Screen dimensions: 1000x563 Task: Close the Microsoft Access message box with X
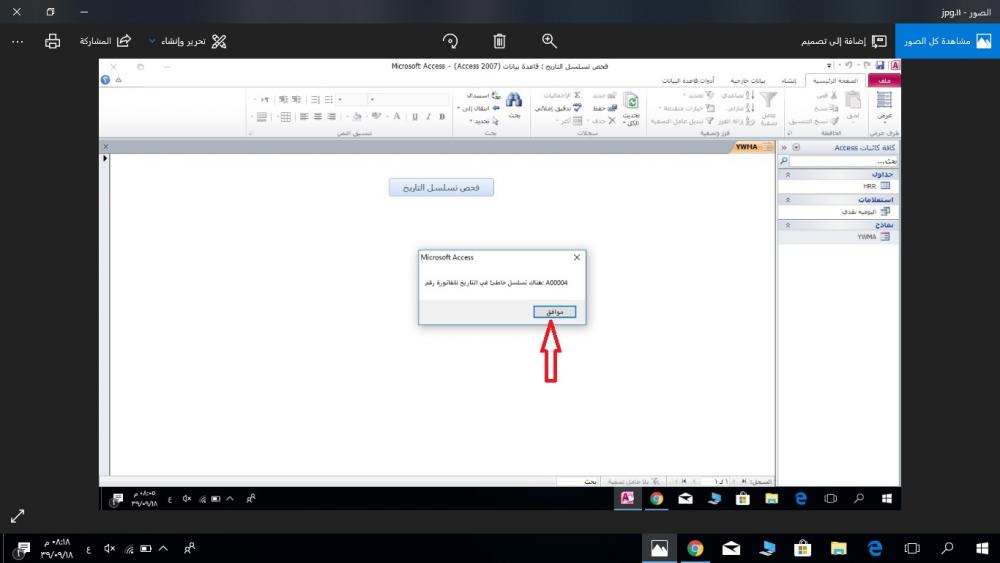[577, 258]
